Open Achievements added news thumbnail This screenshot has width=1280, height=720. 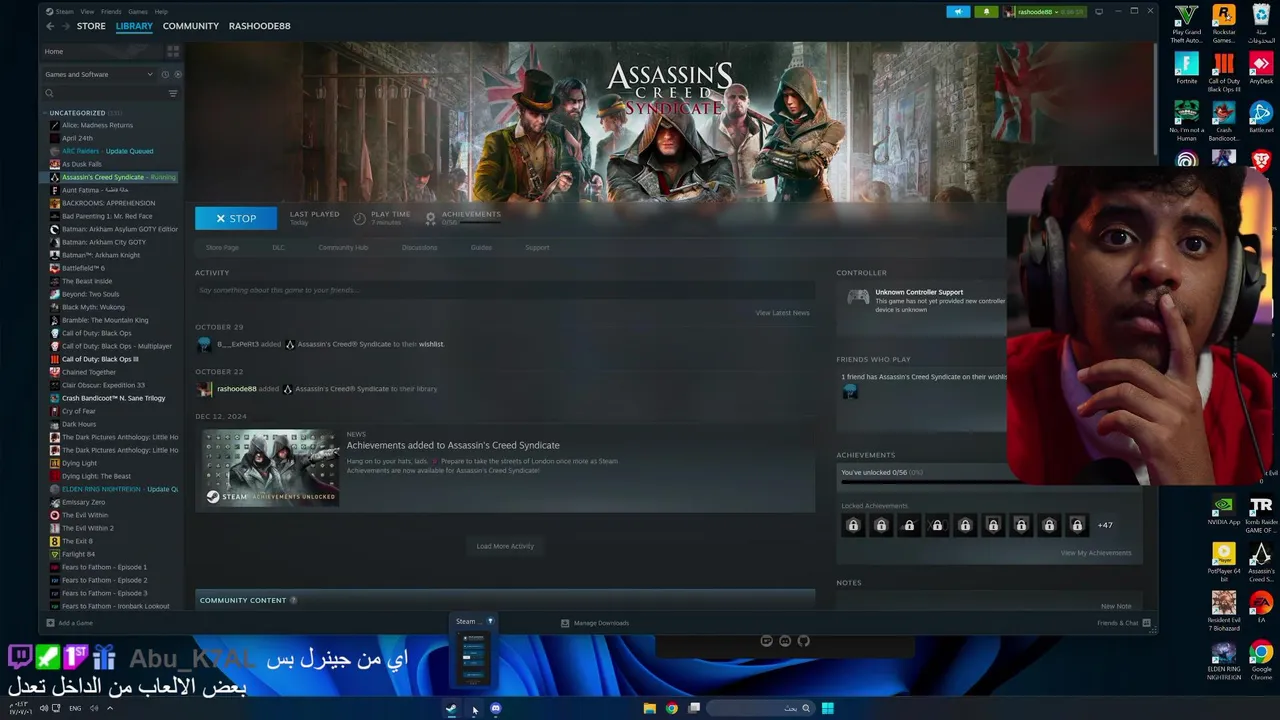tap(271, 468)
